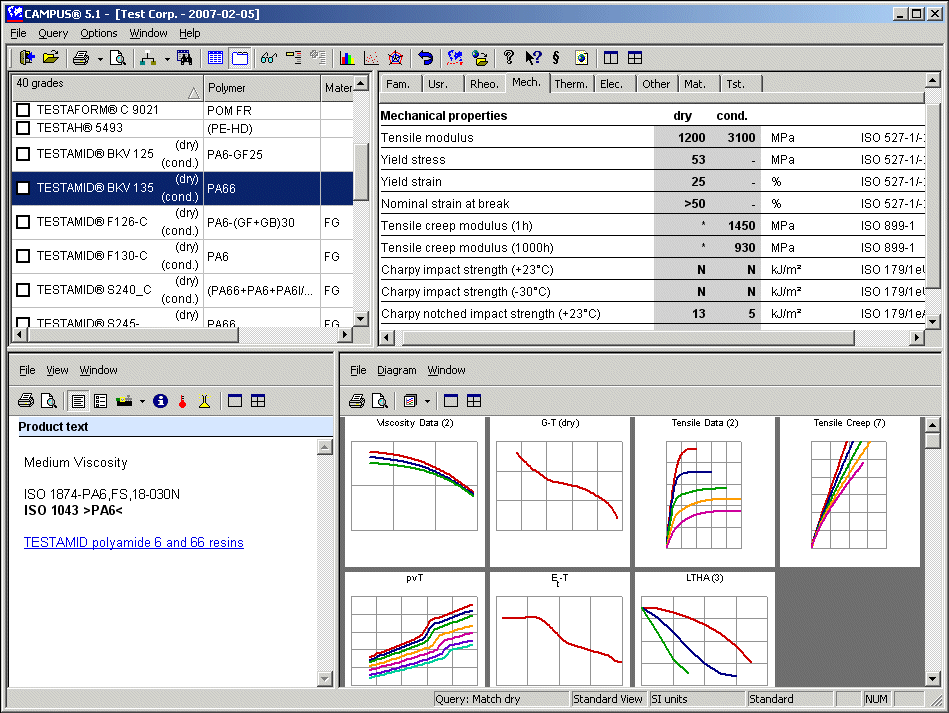Screen dimensions: 949x713
Task: Click the spider web radar chart icon
Action: (396, 58)
